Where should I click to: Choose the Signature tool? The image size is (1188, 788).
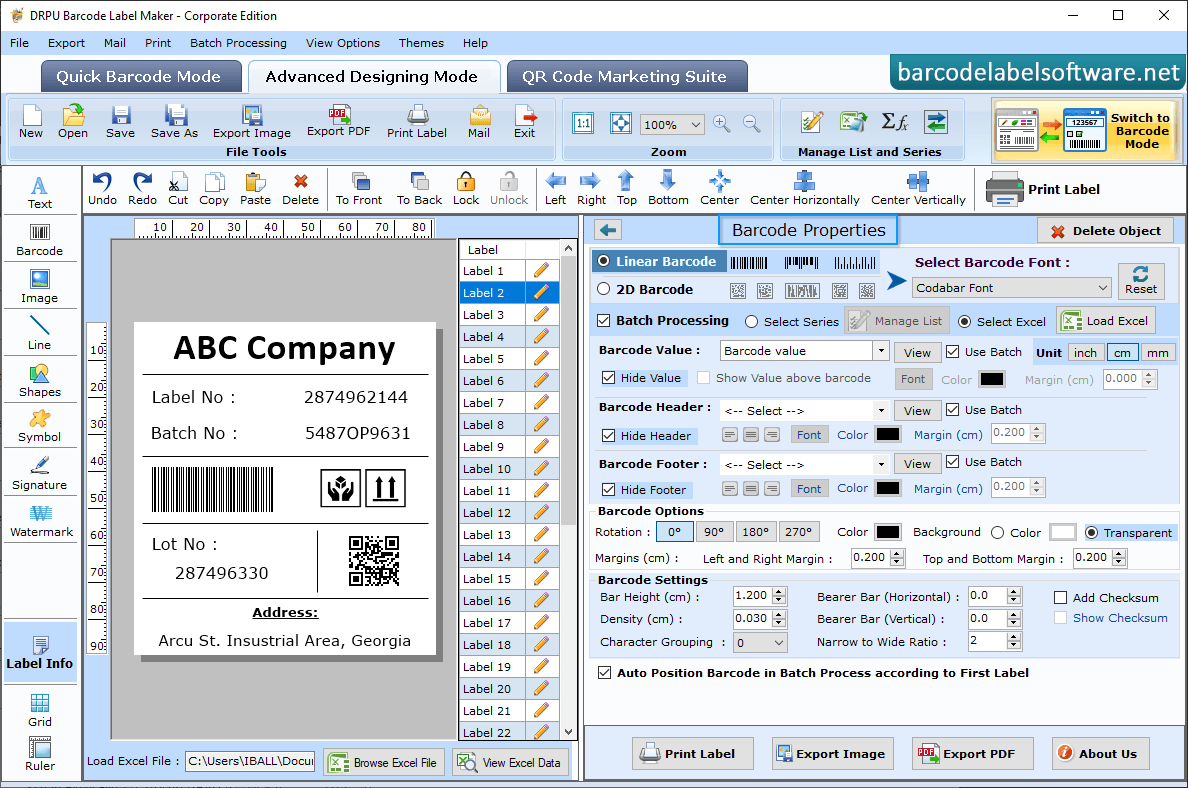tap(39, 474)
